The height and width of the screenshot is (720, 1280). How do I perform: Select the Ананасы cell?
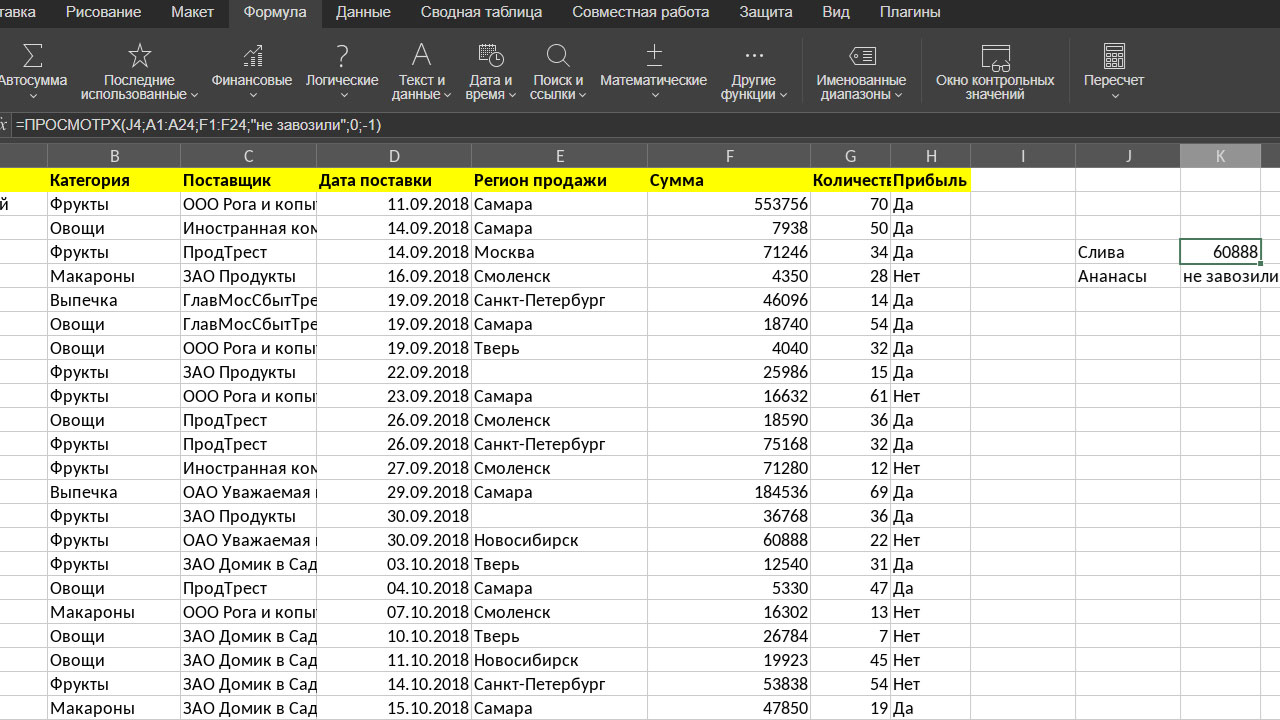pyautogui.click(x=1128, y=276)
